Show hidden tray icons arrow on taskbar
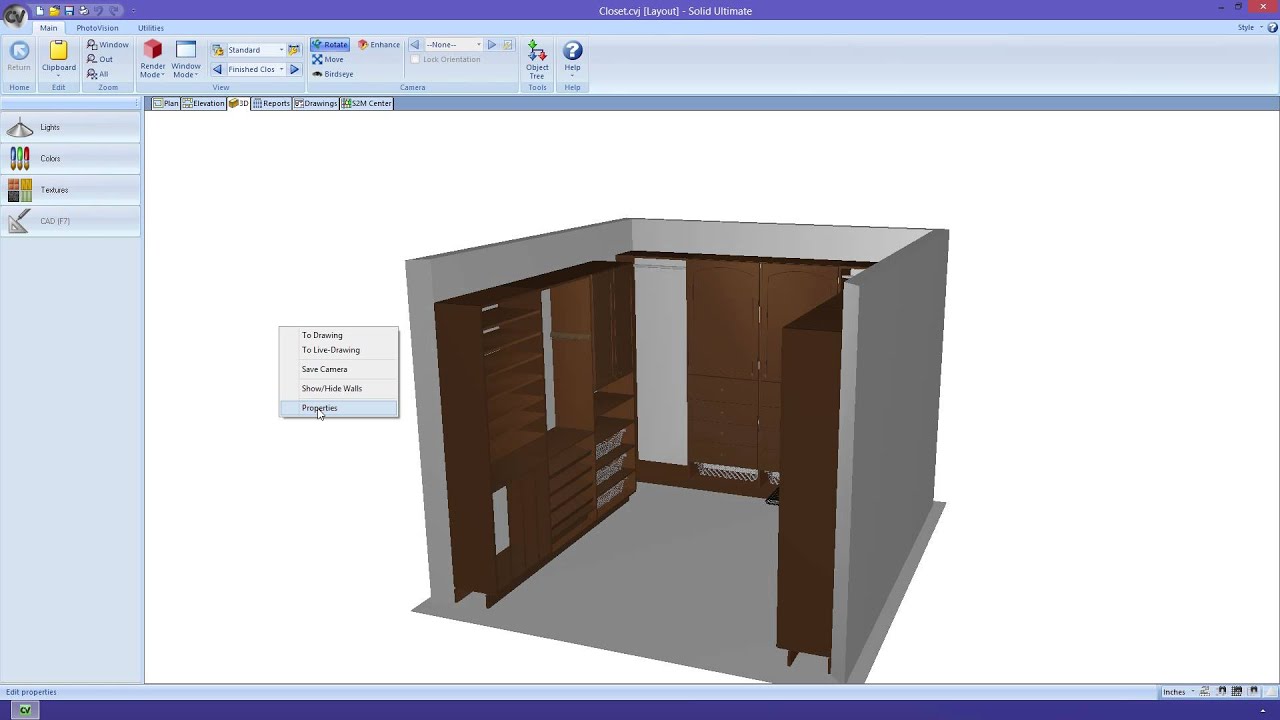 1262,711
